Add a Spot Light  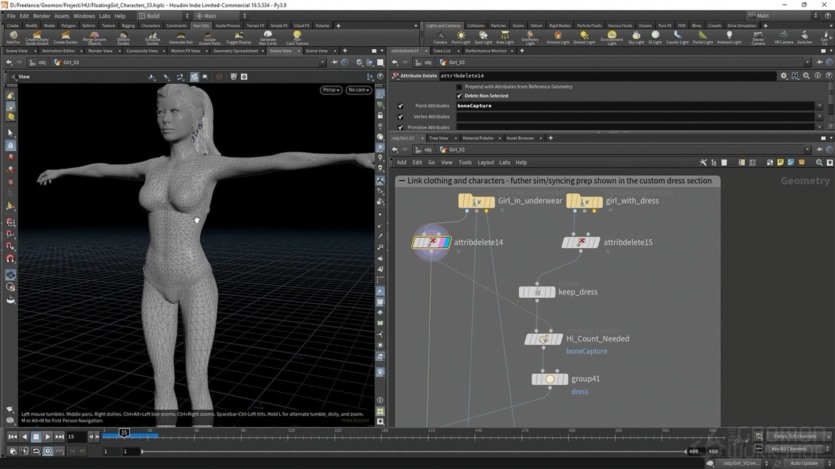[483, 37]
